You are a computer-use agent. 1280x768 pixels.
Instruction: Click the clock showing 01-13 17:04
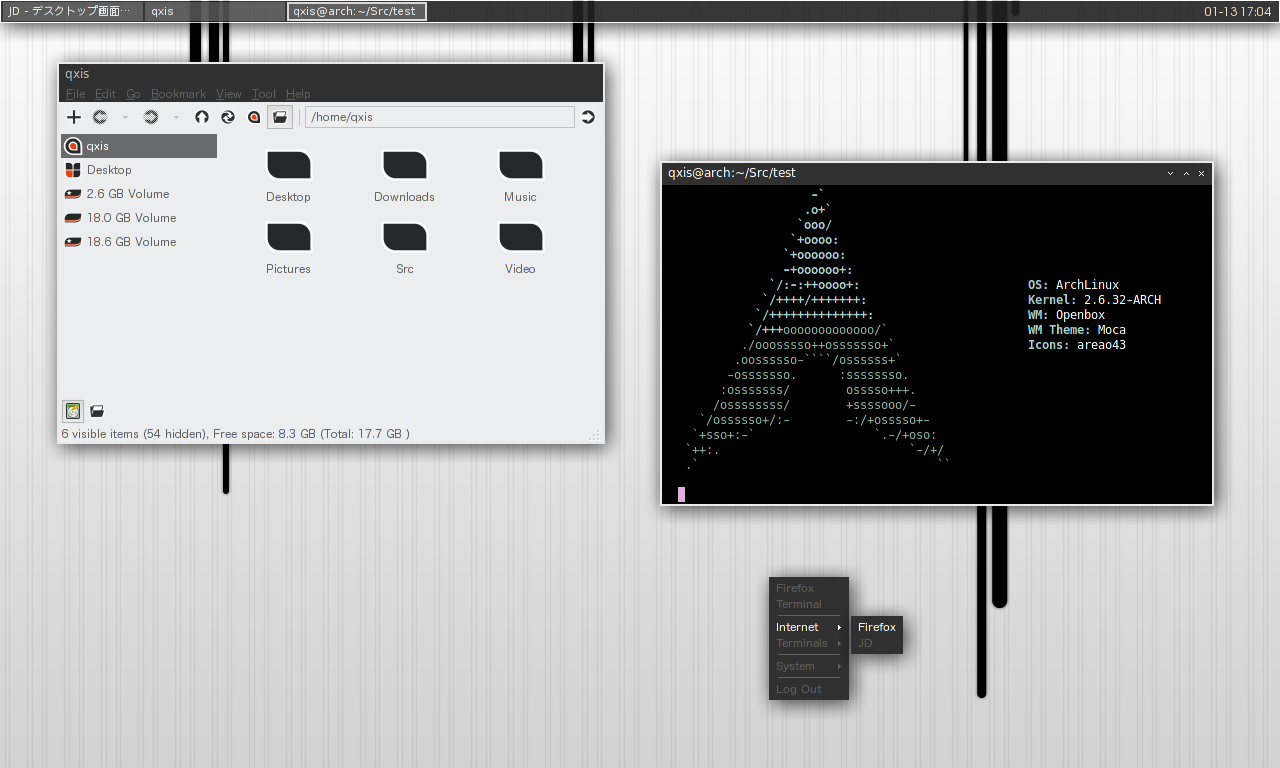(x=1236, y=12)
